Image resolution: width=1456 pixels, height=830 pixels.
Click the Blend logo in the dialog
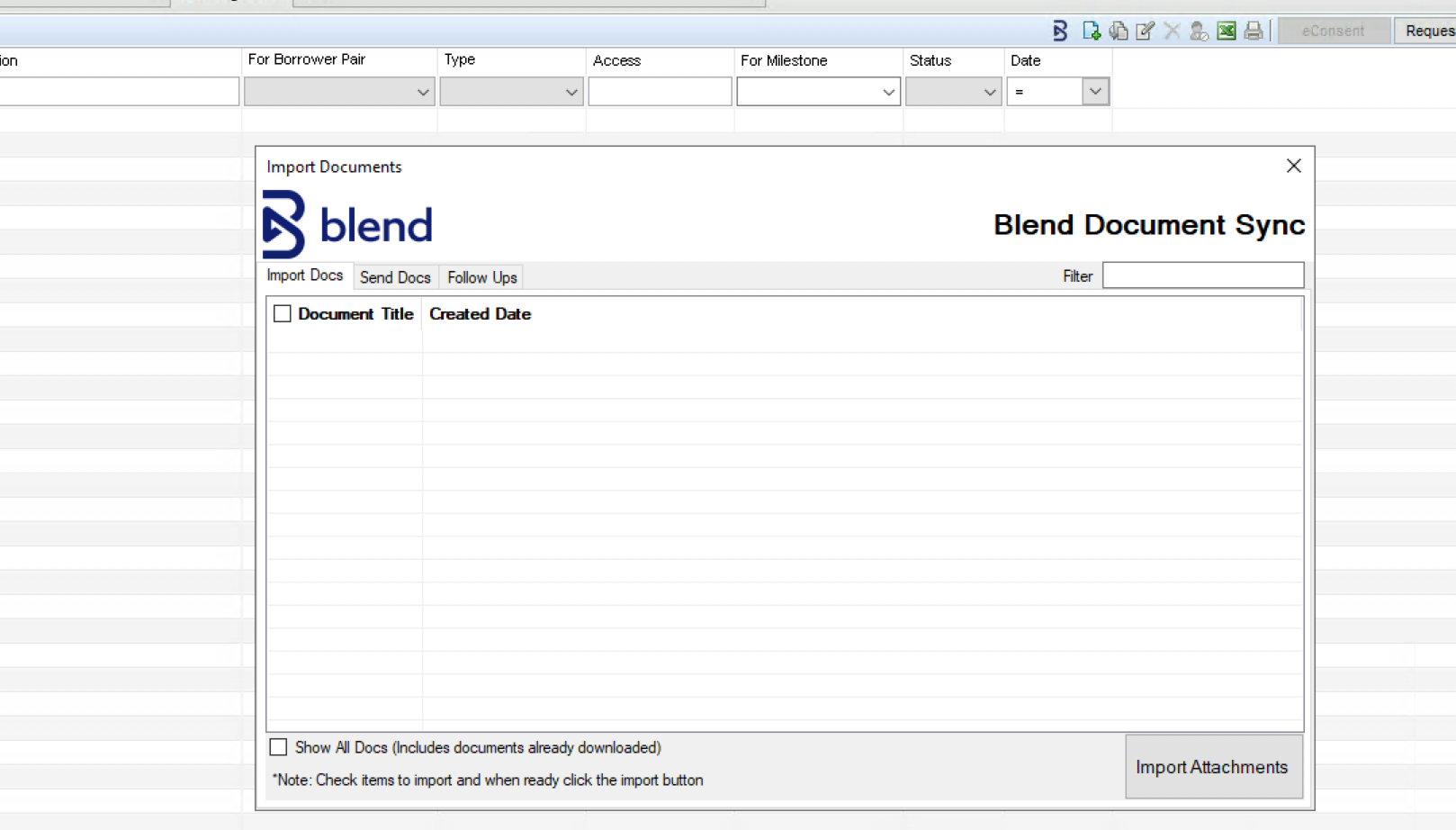347,224
